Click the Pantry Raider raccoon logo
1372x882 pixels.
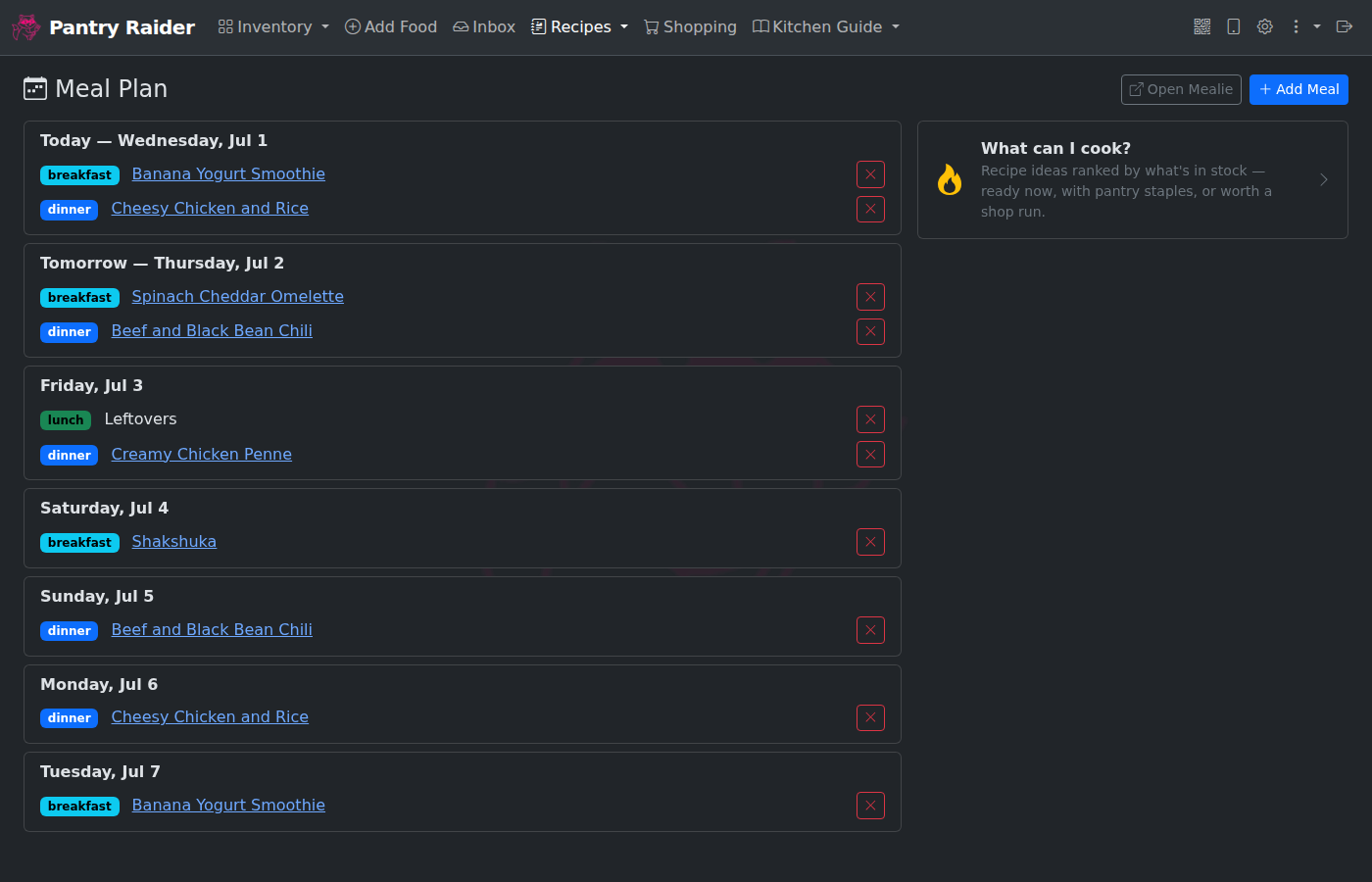(x=26, y=27)
